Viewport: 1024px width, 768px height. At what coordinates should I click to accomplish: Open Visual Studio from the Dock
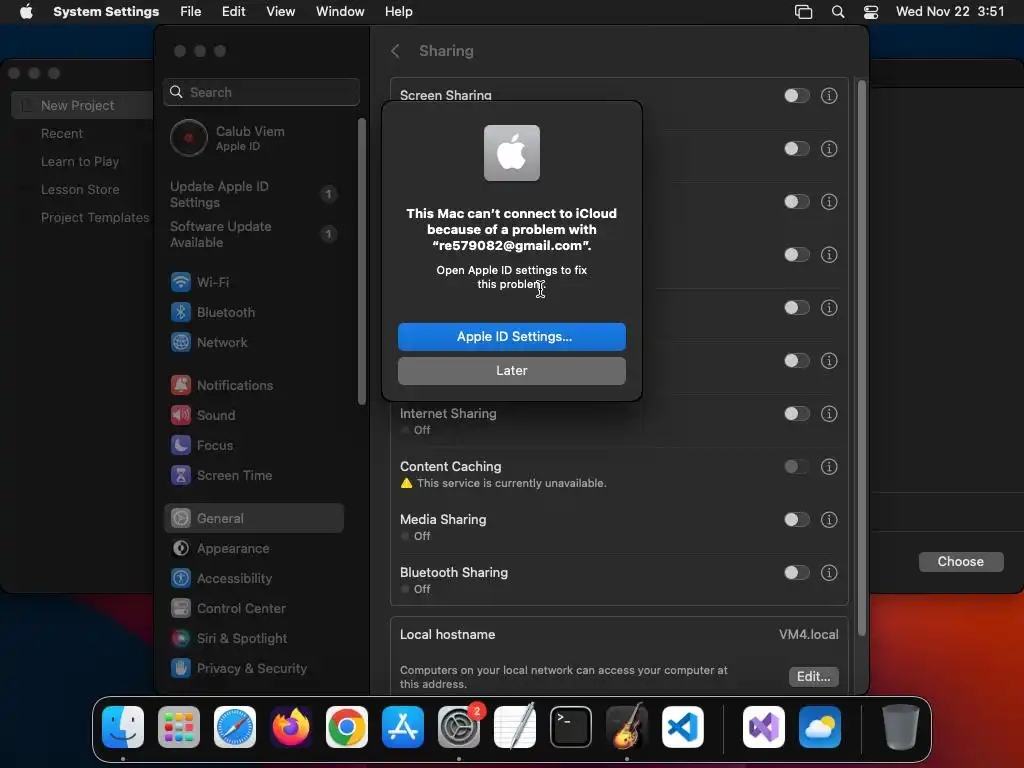coord(764,727)
